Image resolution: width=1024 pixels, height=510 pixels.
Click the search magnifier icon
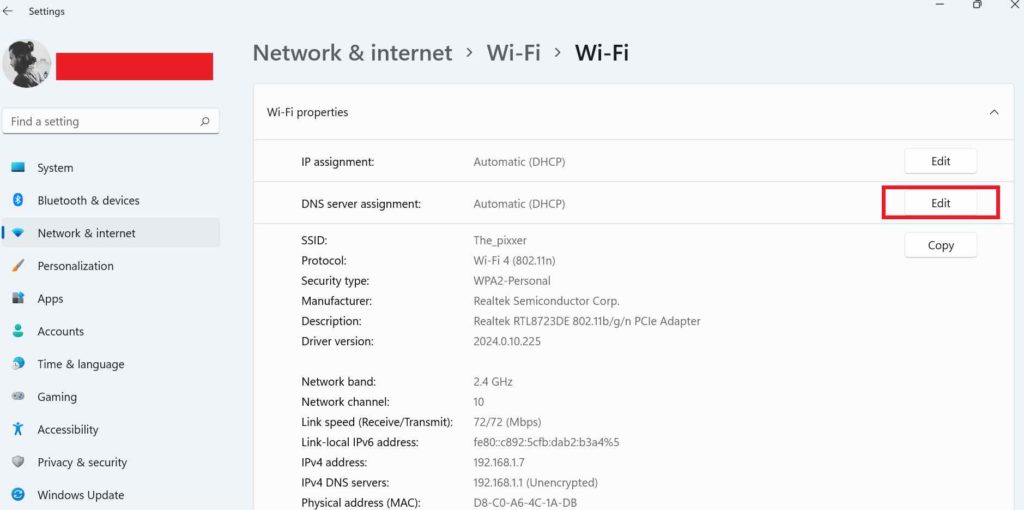pos(205,121)
